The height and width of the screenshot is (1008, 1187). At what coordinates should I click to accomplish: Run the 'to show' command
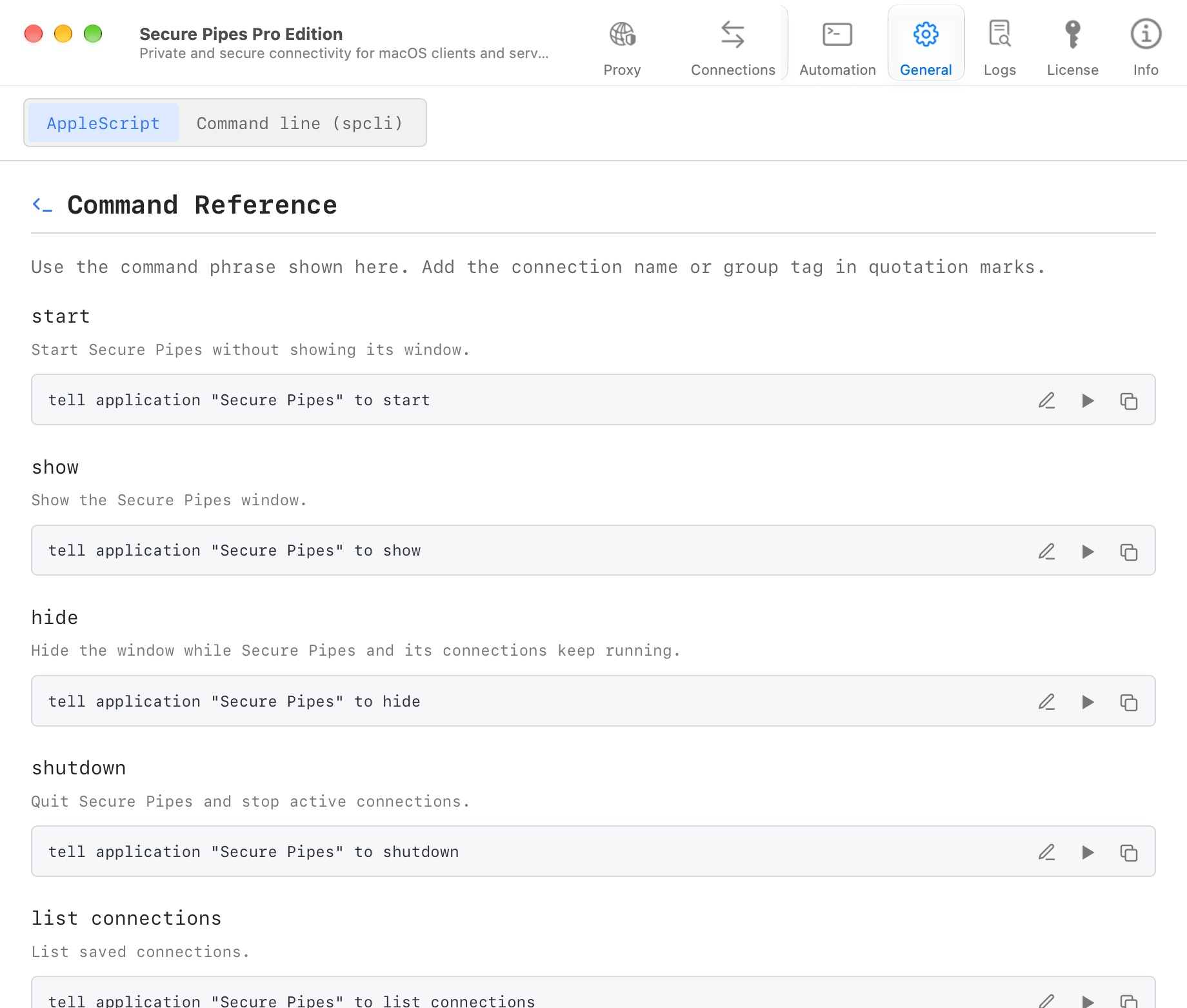click(x=1088, y=551)
